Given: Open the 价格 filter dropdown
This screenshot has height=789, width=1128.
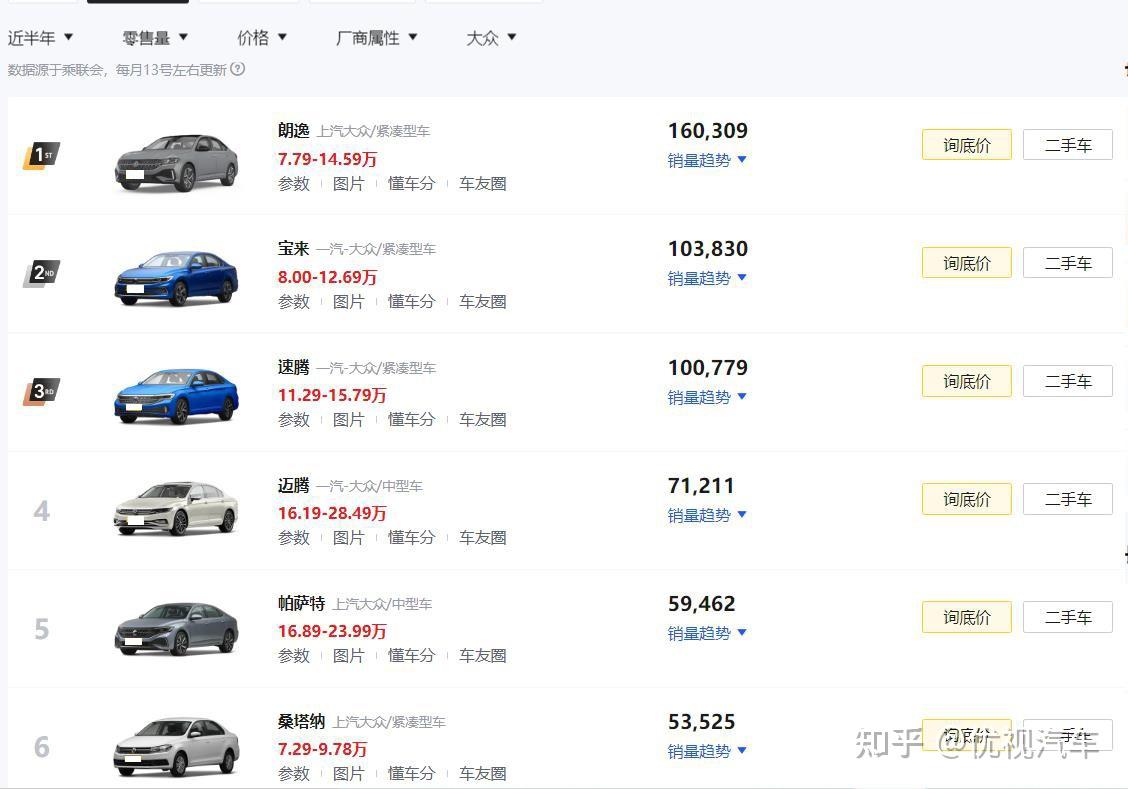Looking at the screenshot, I should 262,38.
